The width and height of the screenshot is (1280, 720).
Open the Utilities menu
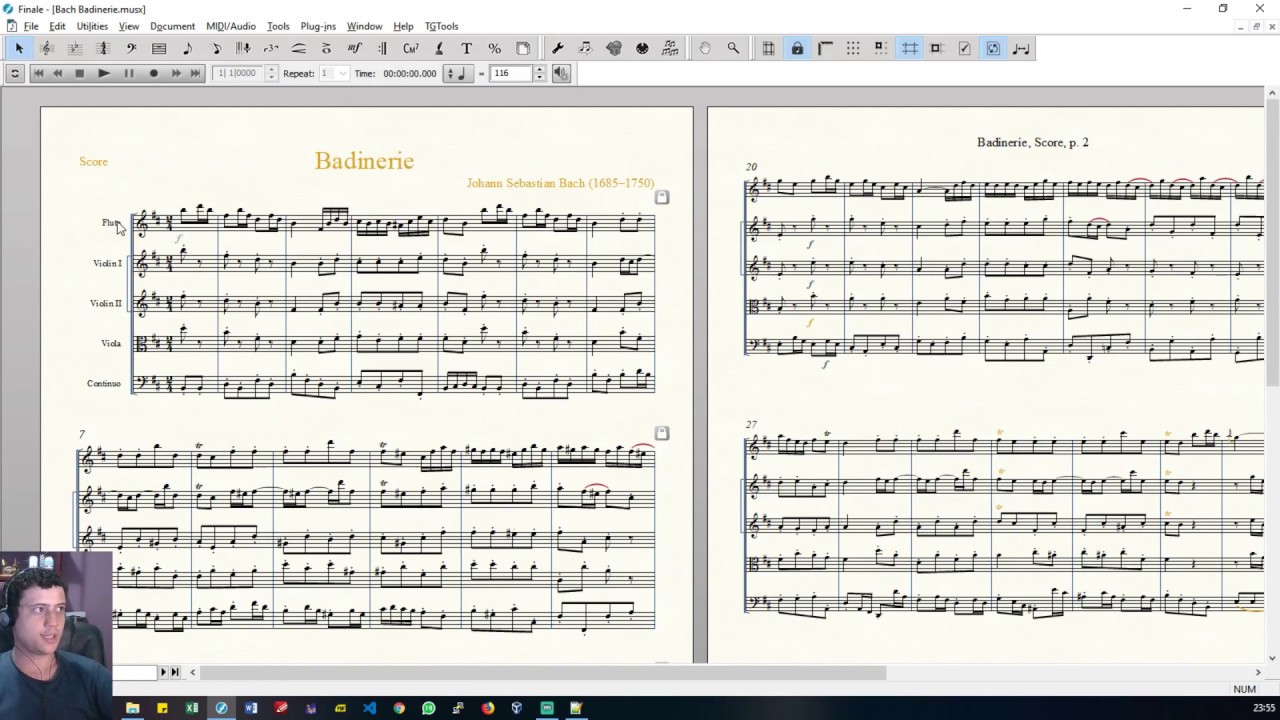point(92,26)
